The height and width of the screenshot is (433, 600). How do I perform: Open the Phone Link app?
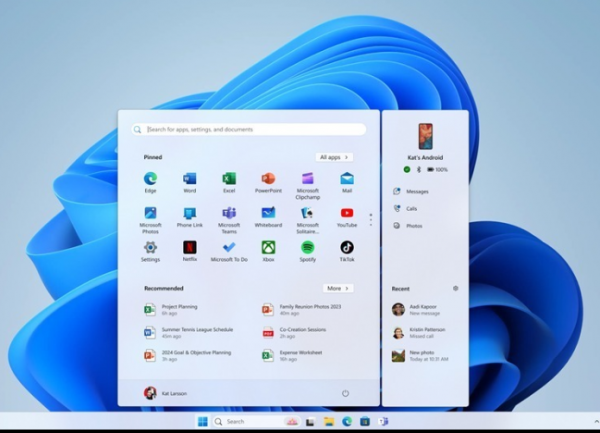190,217
